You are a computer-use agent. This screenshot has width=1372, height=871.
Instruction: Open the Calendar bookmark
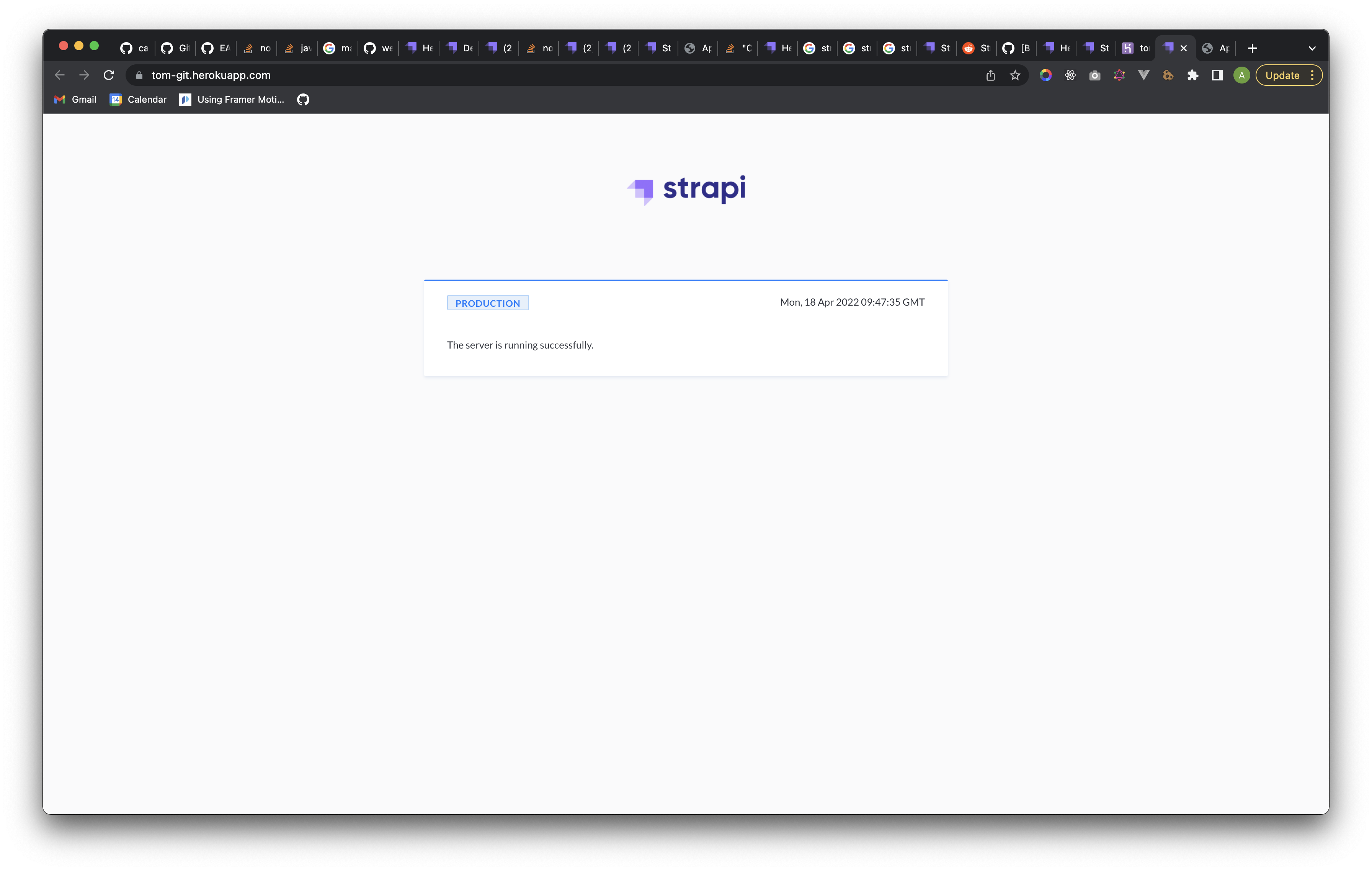point(137,99)
